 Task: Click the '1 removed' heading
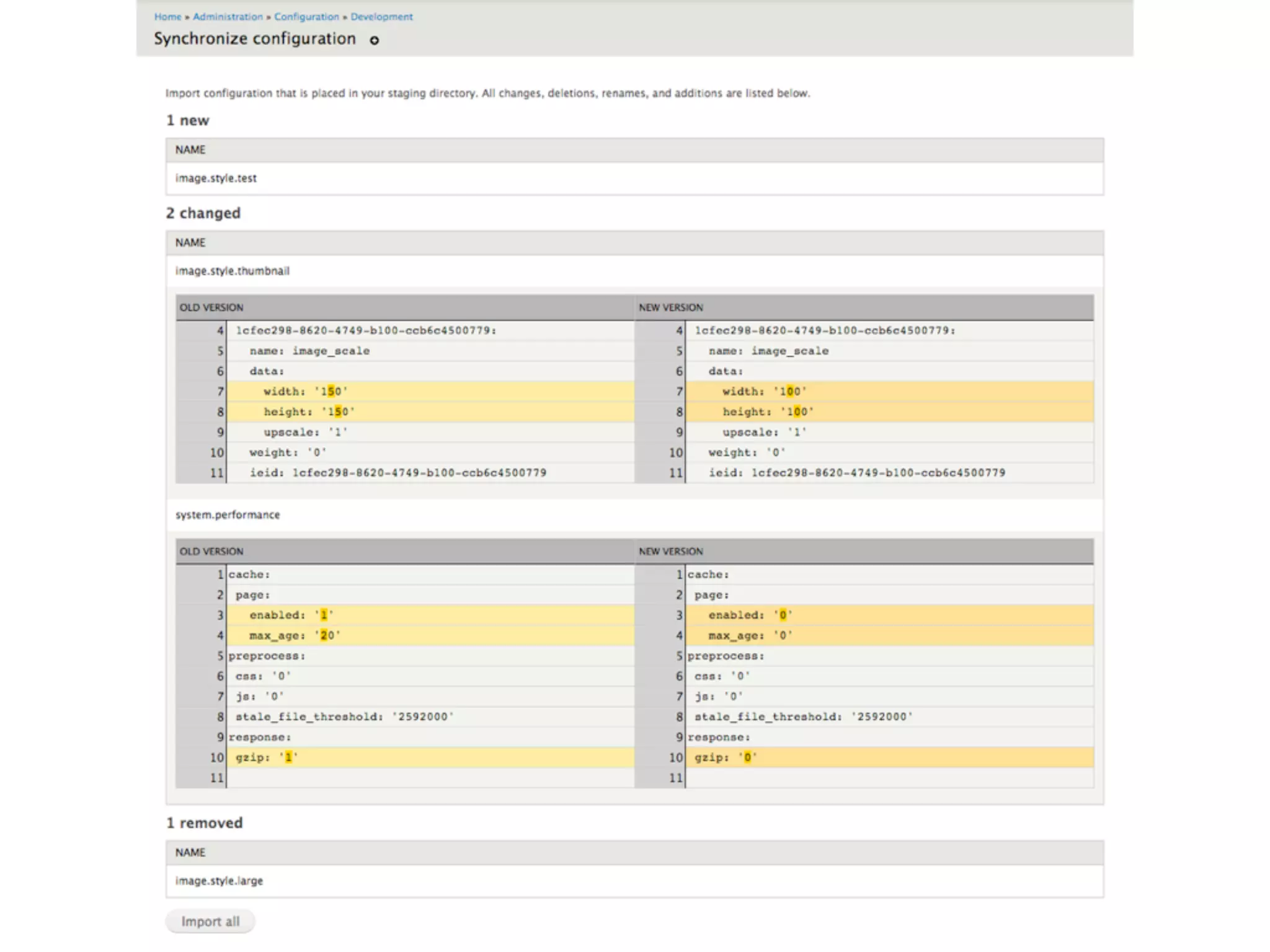pos(204,823)
